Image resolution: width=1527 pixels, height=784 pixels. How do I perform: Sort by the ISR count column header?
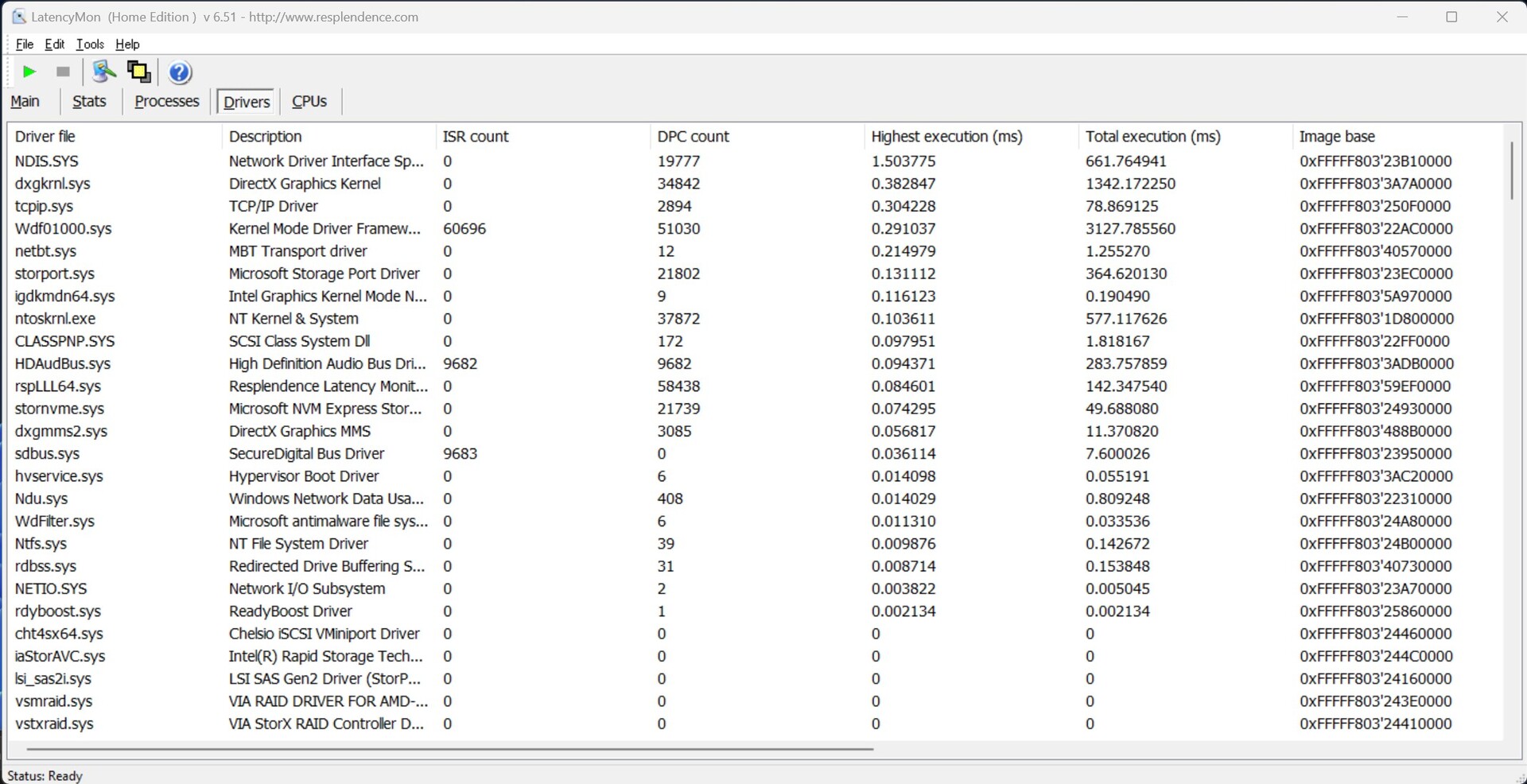pos(542,136)
